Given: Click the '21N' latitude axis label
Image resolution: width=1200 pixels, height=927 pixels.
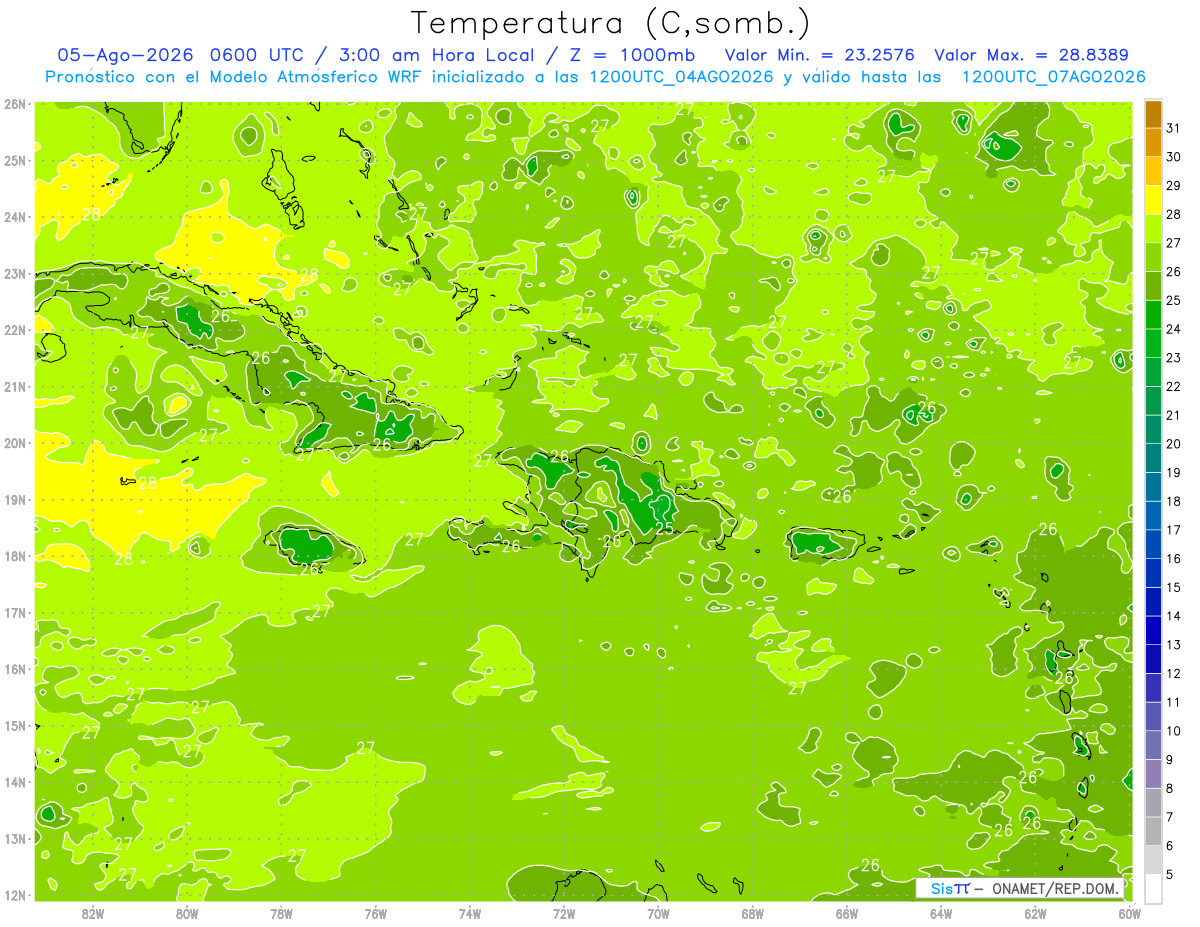Looking at the screenshot, I should point(15,387).
